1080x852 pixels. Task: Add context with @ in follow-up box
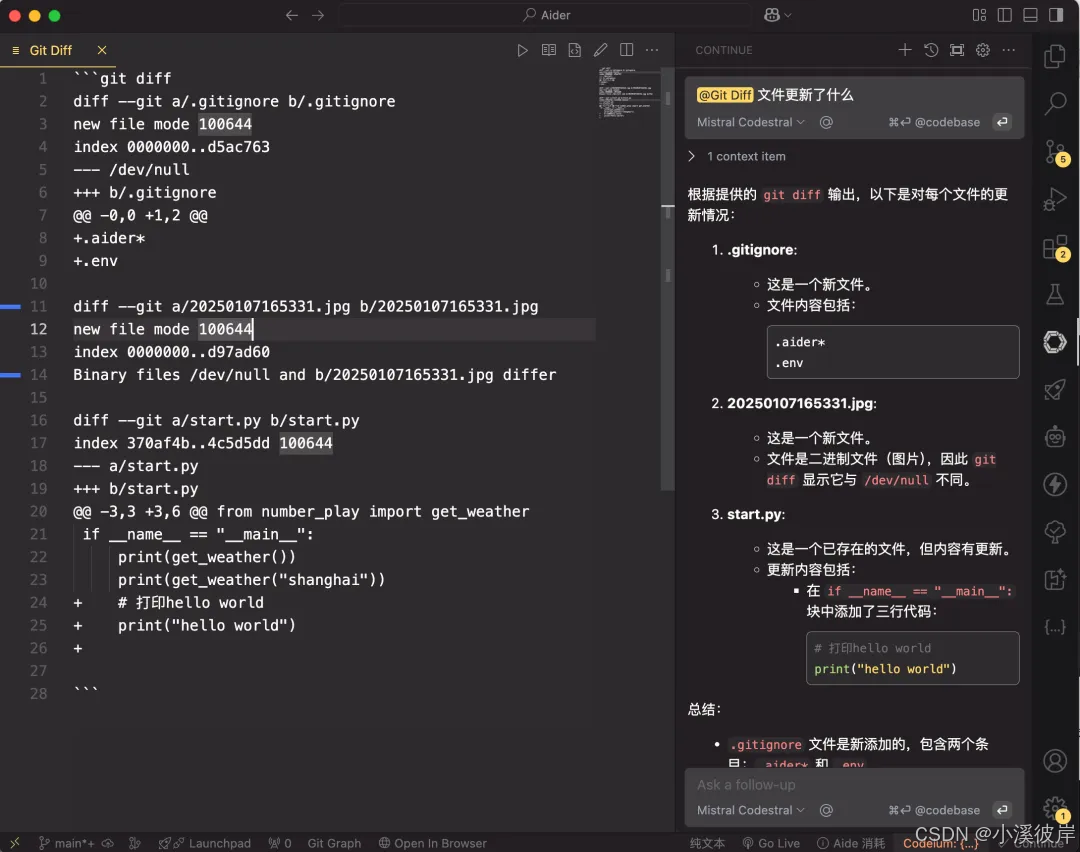coord(826,810)
